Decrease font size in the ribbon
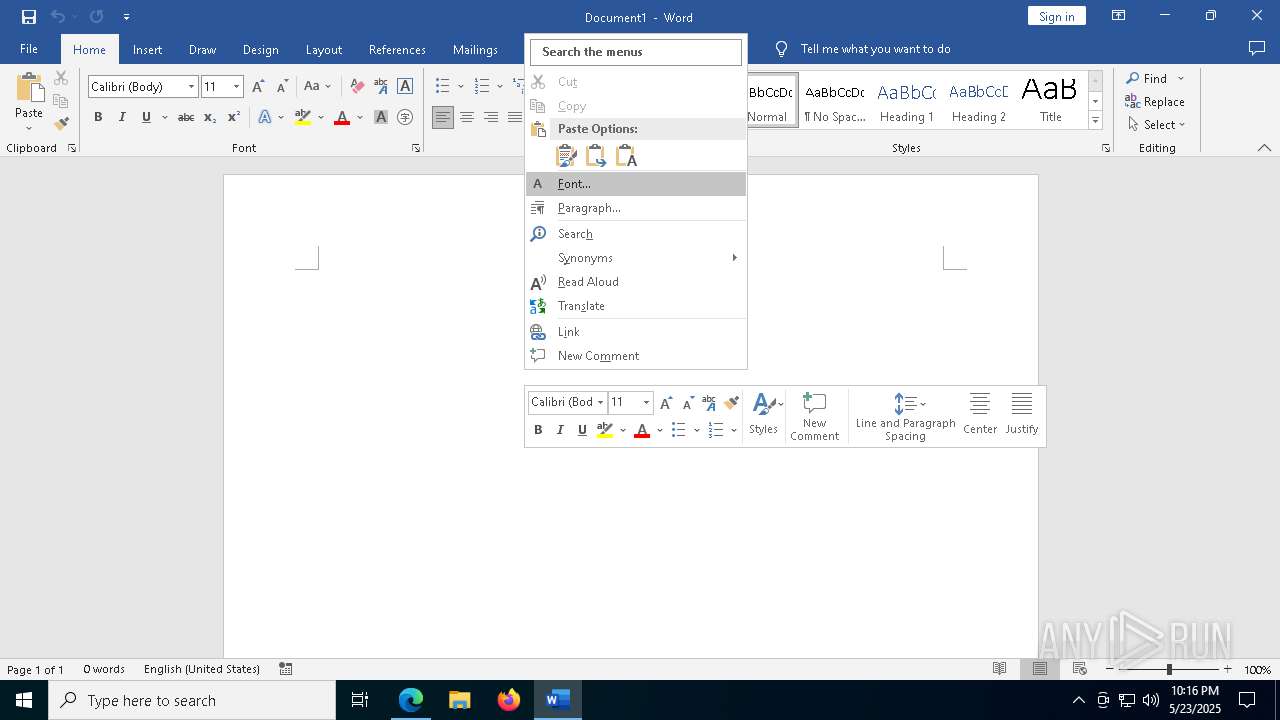 (x=282, y=87)
